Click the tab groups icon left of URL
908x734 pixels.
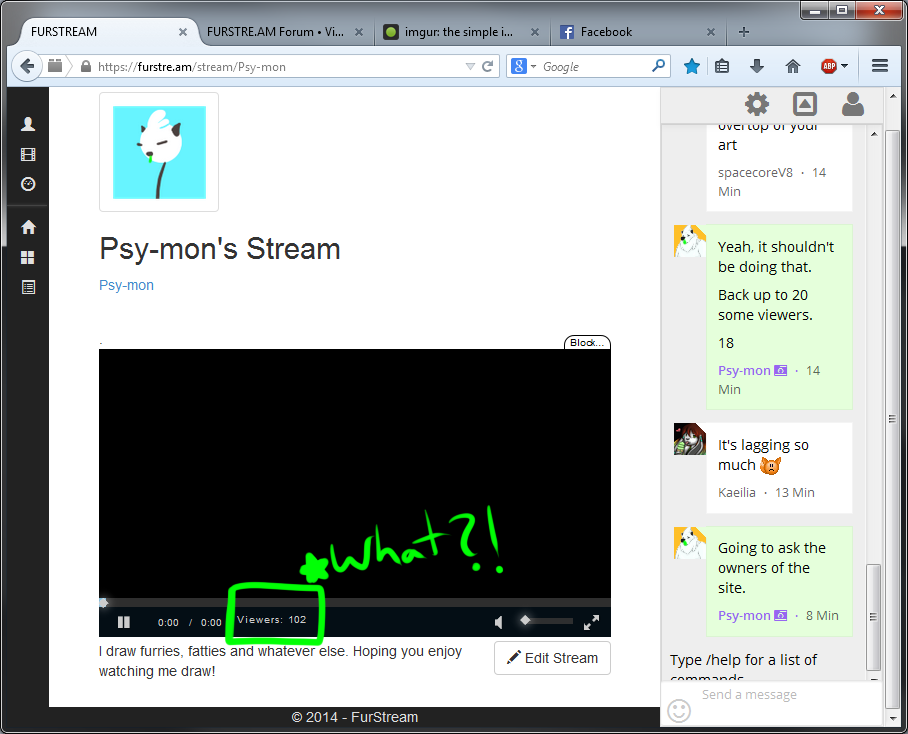click(x=55, y=66)
